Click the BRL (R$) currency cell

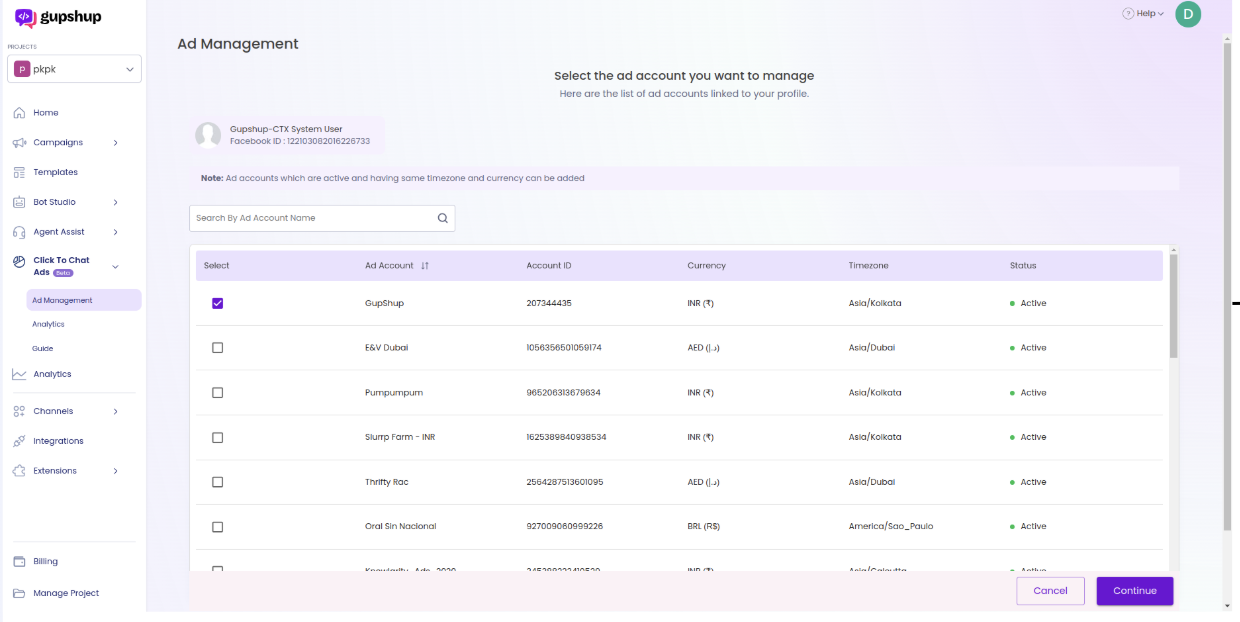click(x=704, y=527)
